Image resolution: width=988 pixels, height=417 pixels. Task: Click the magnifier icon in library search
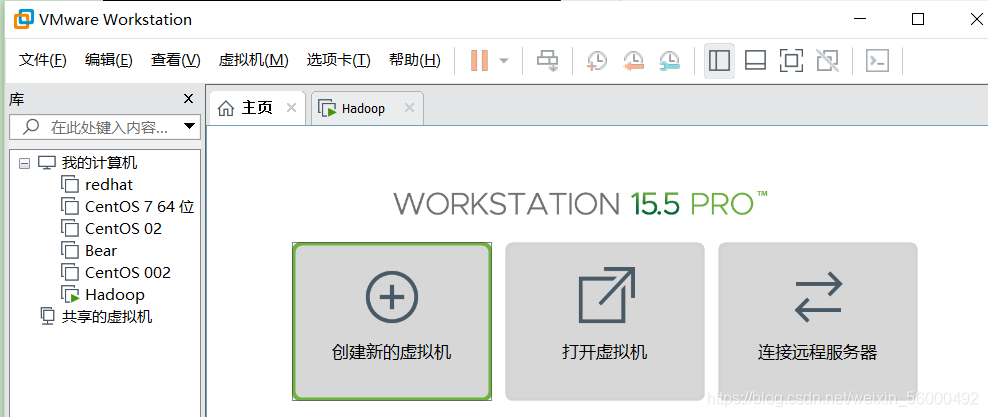(30, 127)
